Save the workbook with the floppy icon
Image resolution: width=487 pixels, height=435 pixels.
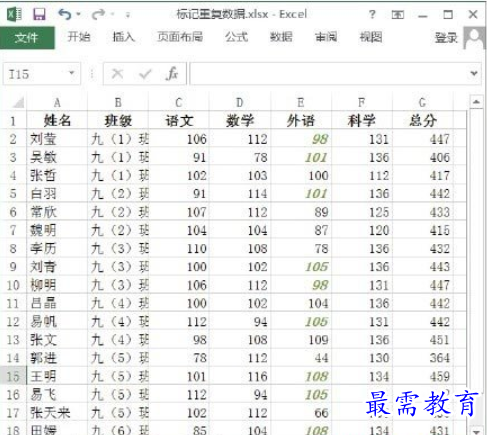[x=39, y=14]
